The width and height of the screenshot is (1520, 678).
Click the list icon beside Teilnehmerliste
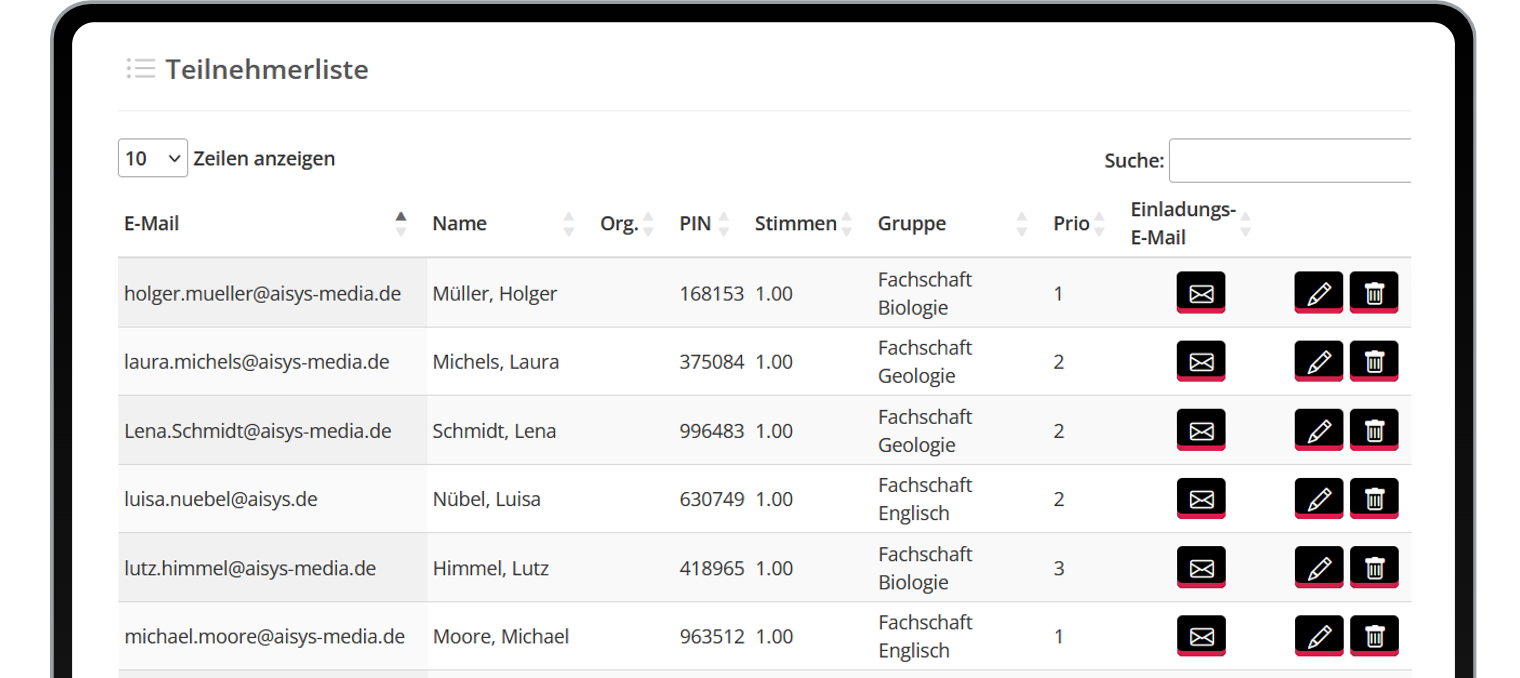(x=140, y=69)
